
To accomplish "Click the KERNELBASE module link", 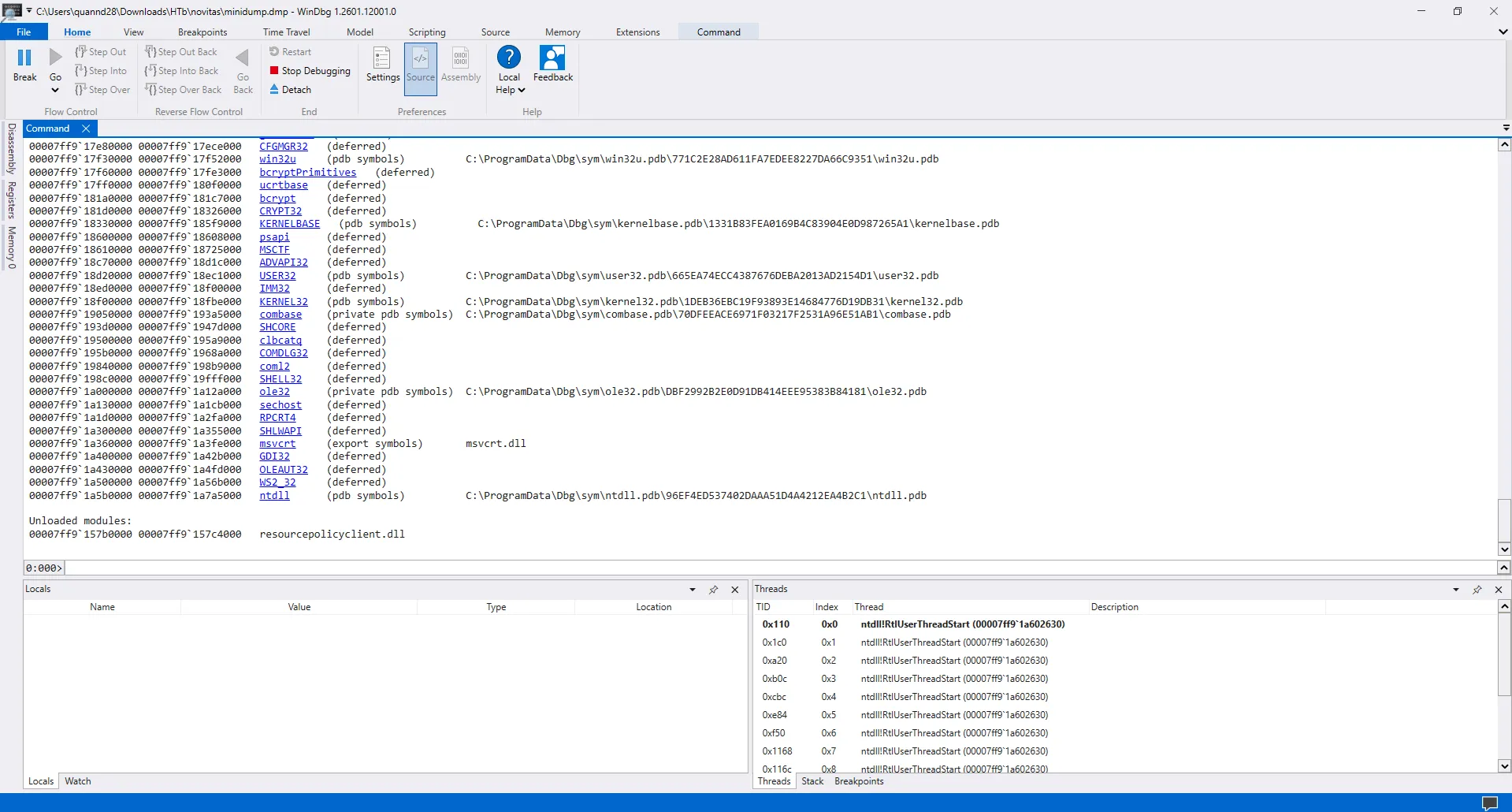I will pyautogui.click(x=289, y=224).
